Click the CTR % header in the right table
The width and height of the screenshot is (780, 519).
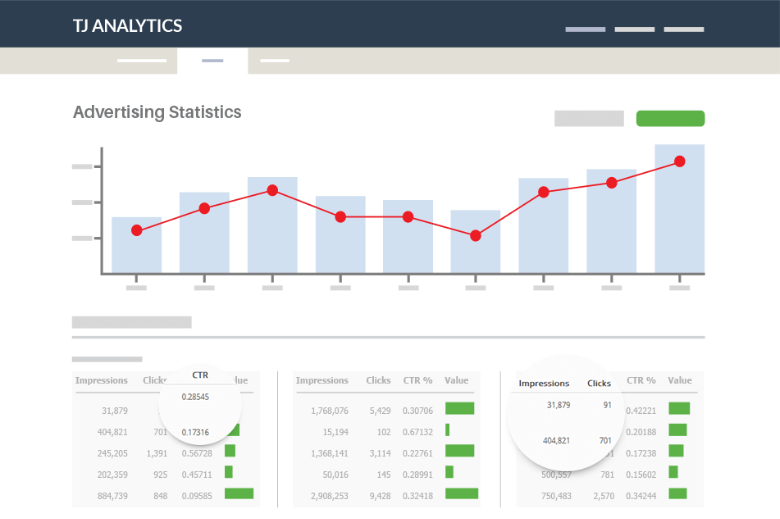coord(641,380)
